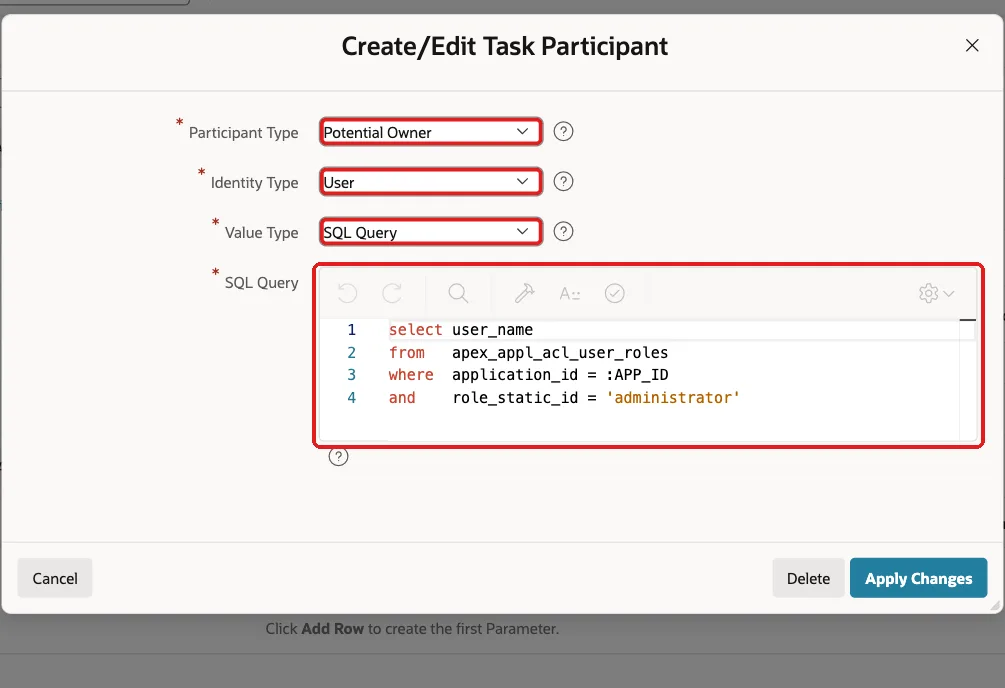This screenshot has width=1005, height=688.
Task: Open the Find search icon in editor
Action: coord(458,294)
